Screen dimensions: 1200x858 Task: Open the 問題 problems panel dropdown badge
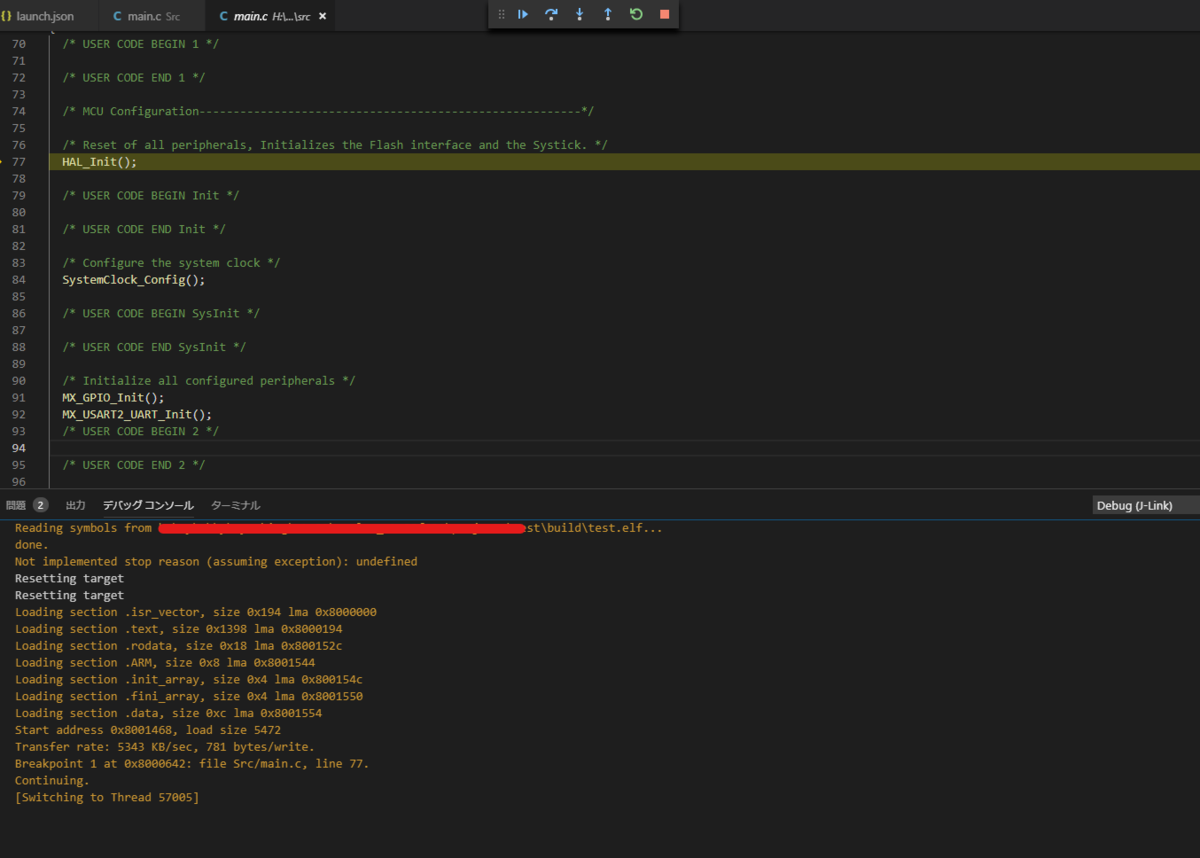(38, 505)
